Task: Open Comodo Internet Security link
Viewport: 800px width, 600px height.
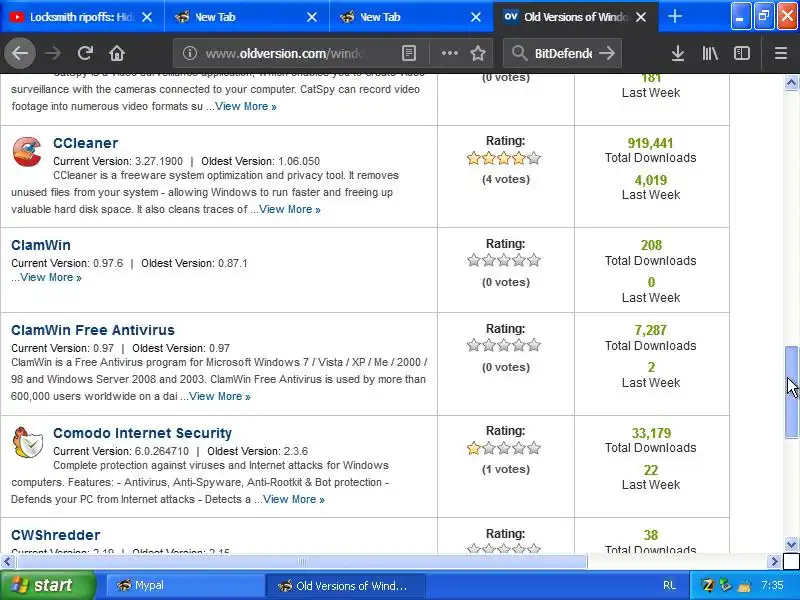Action: click(142, 433)
